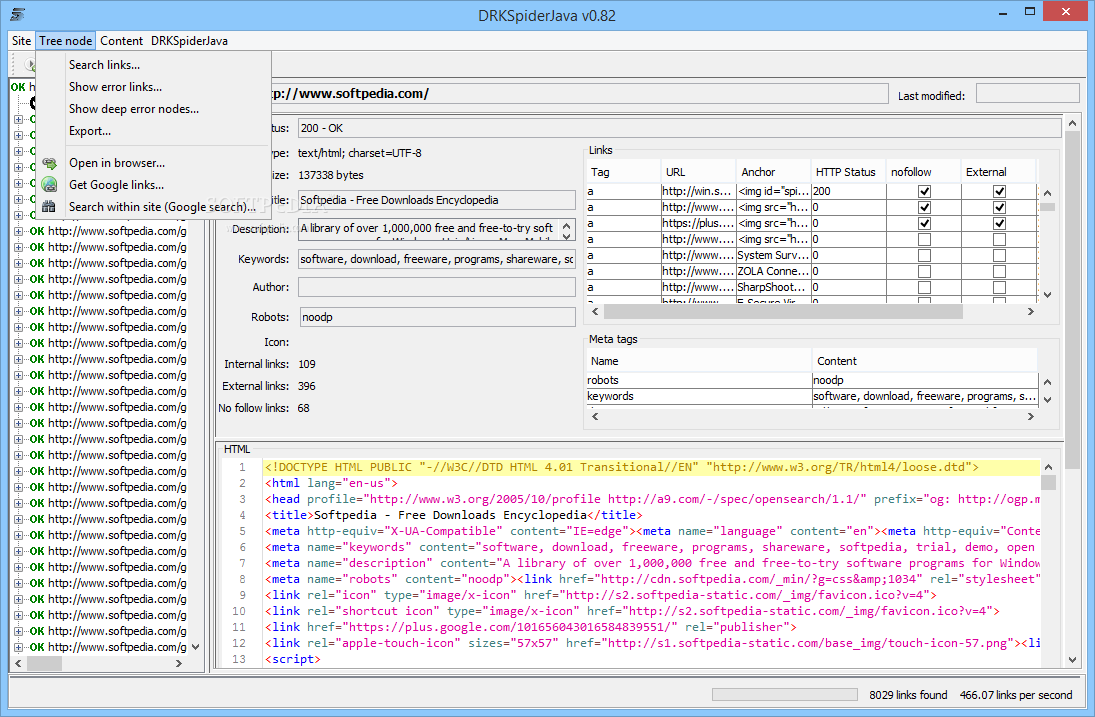Viewport: 1095px width, 717px height.
Task: Open the Site menu
Action: point(21,40)
